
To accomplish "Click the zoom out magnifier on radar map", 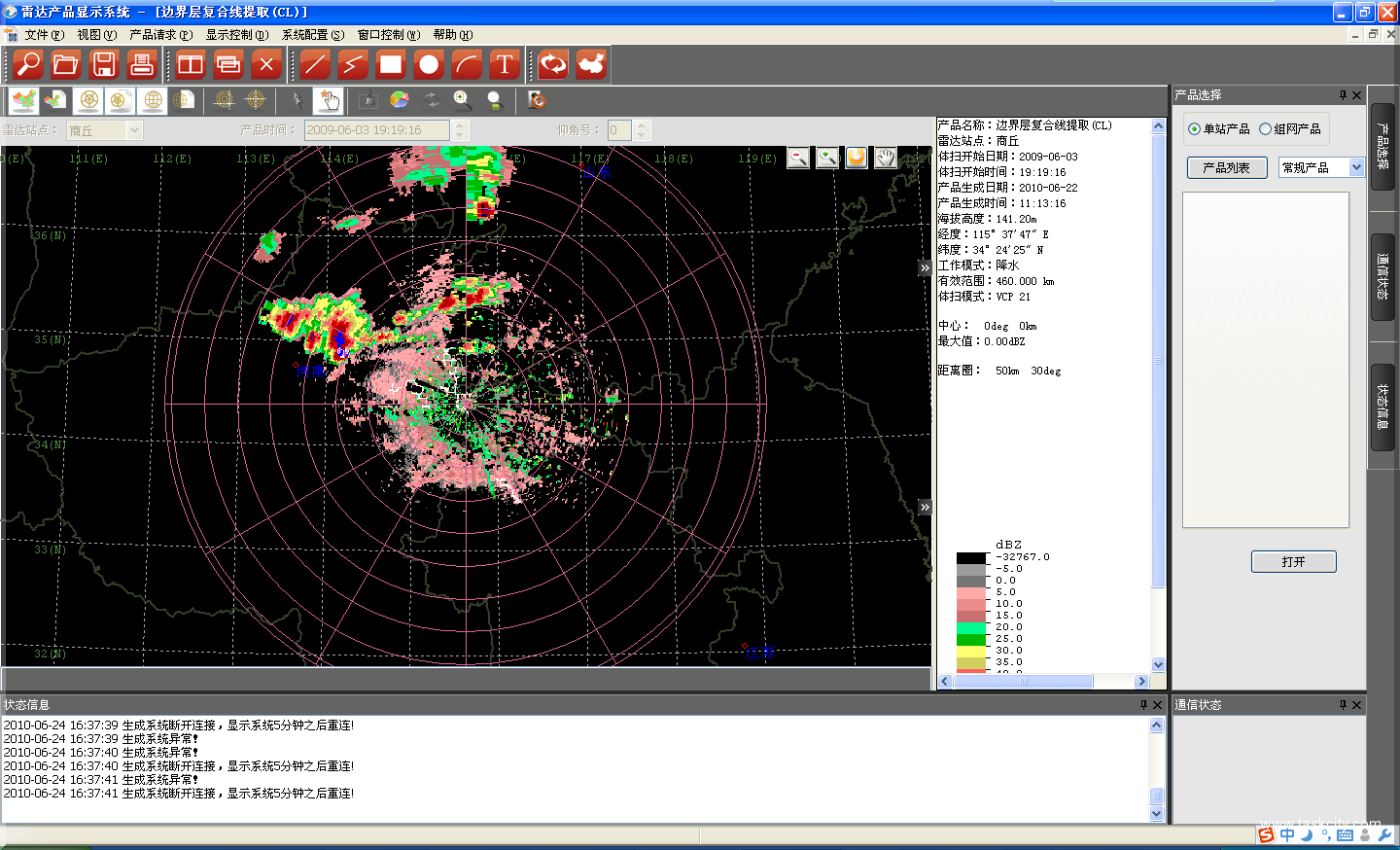I will (x=798, y=158).
